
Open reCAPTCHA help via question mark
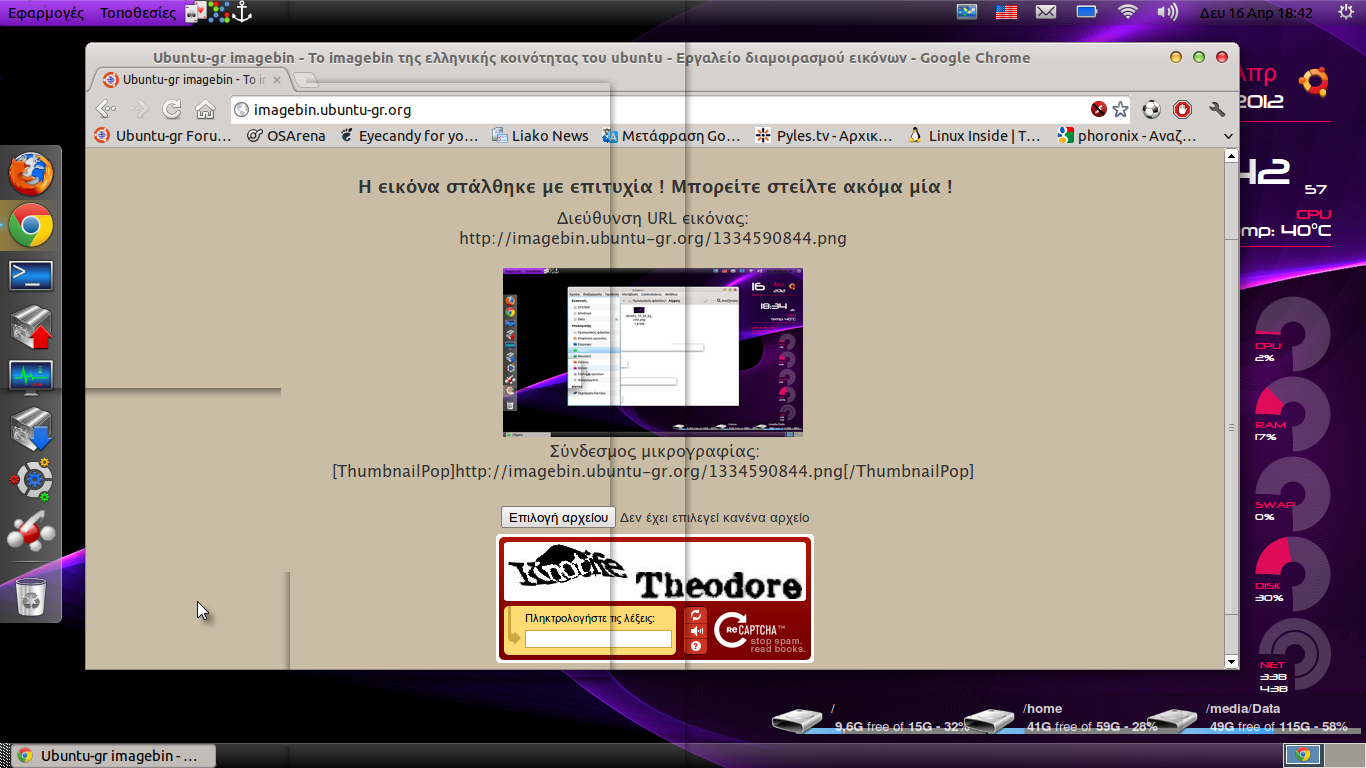point(696,646)
